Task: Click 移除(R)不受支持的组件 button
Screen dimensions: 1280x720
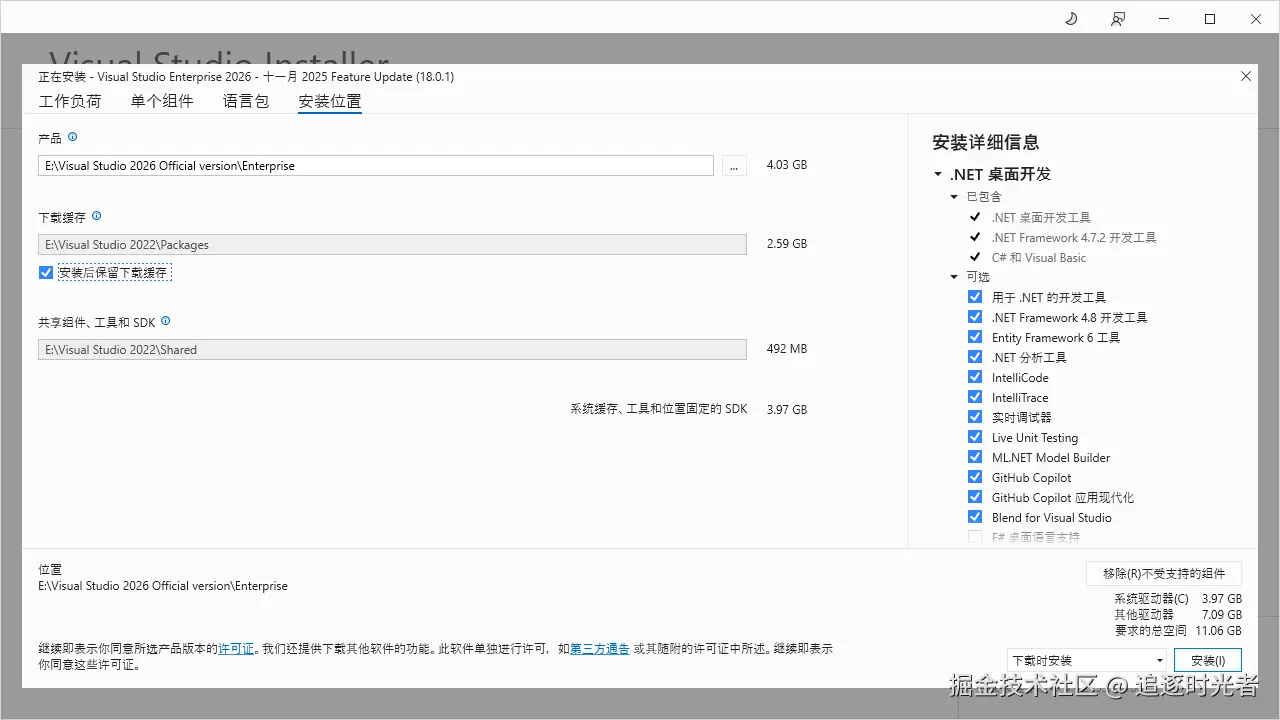Action: click(1164, 573)
